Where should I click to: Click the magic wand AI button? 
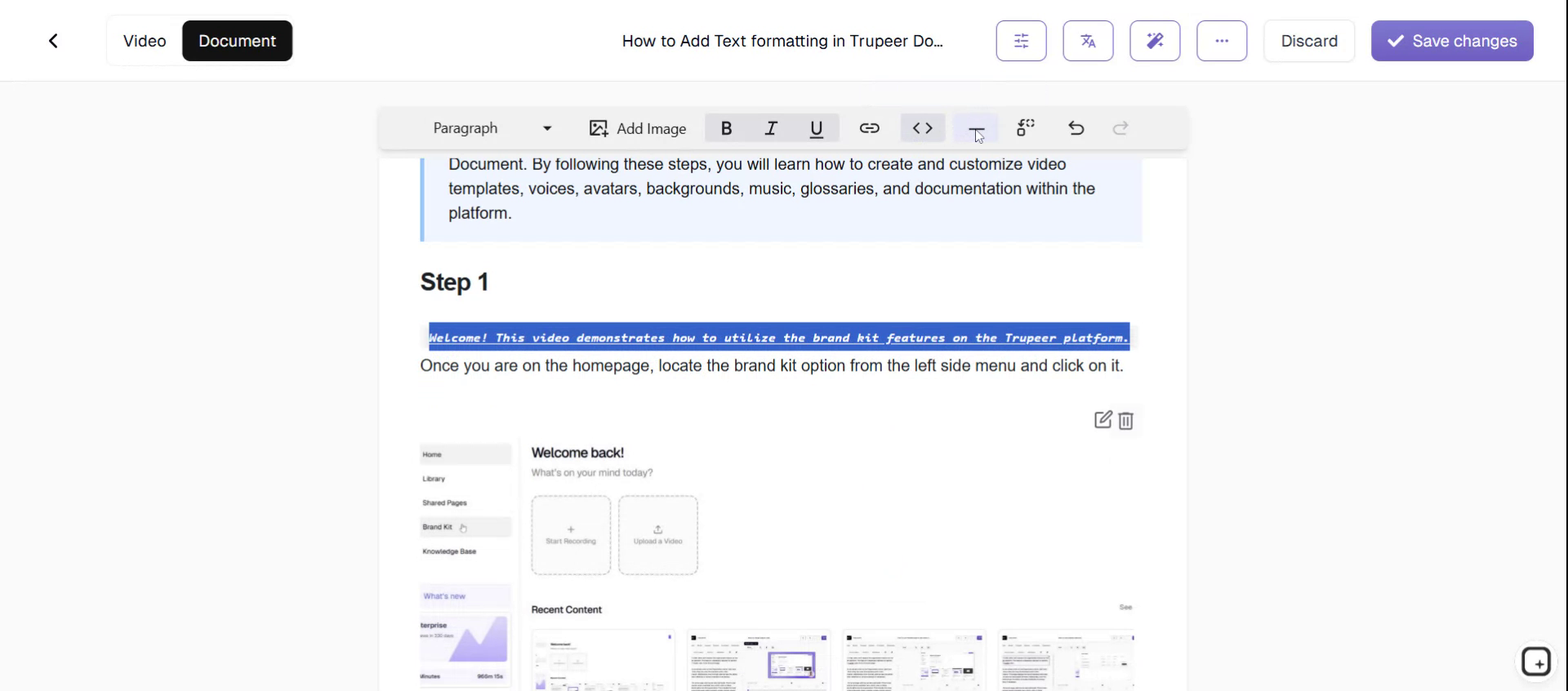tap(1155, 41)
